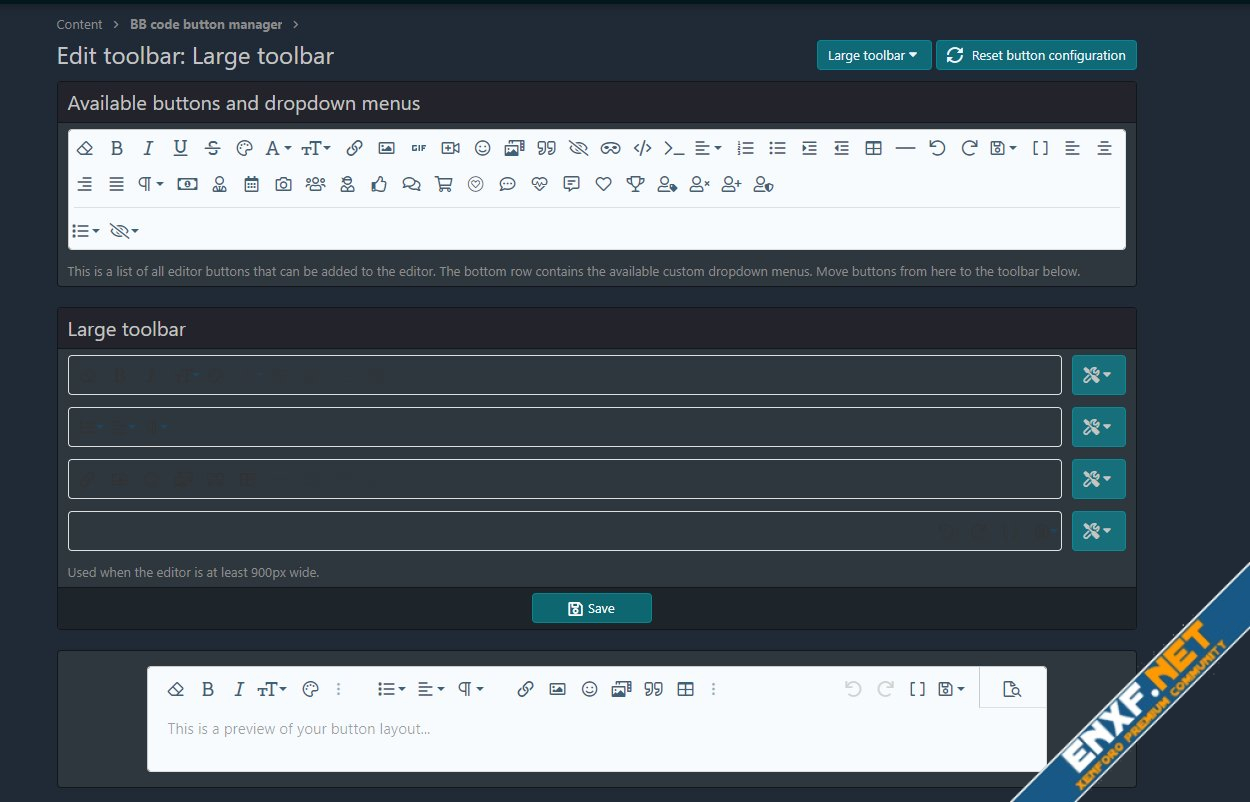Click the inline code angle brackets icon
Image resolution: width=1250 pixels, height=802 pixels.
[x=642, y=148]
